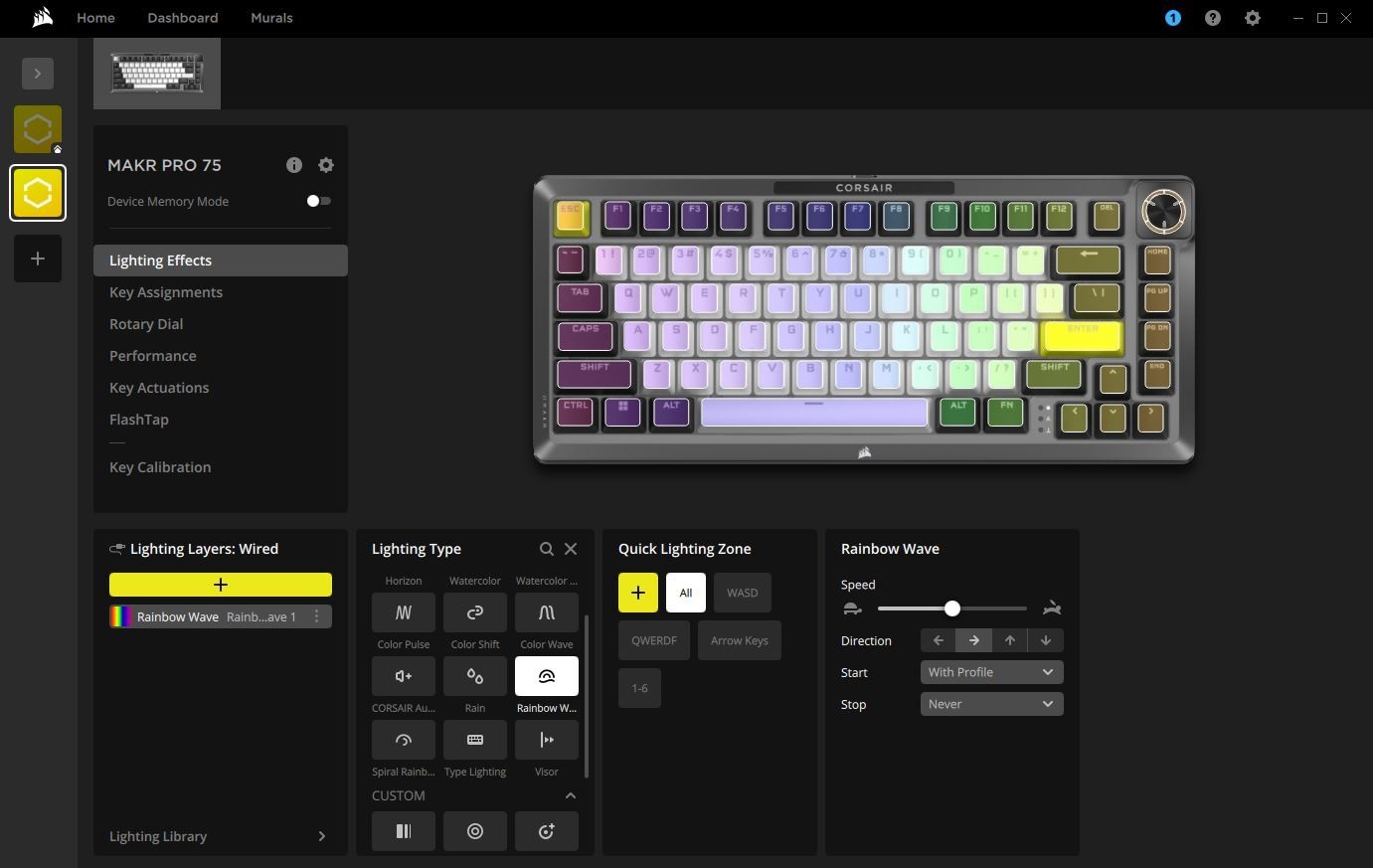Click the rotary dial on keyboard preview

pos(1163,212)
